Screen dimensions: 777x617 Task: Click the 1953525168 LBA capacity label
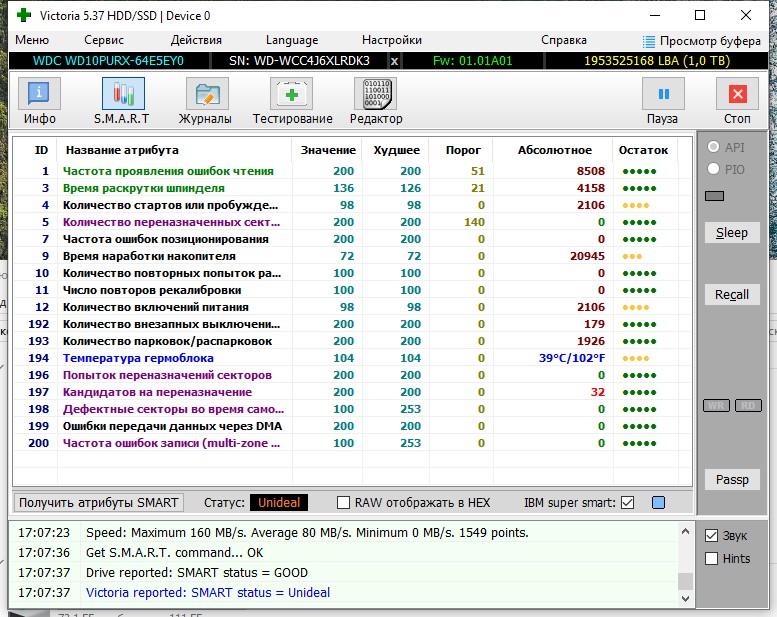pyautogui.click(x=657, y=61)
